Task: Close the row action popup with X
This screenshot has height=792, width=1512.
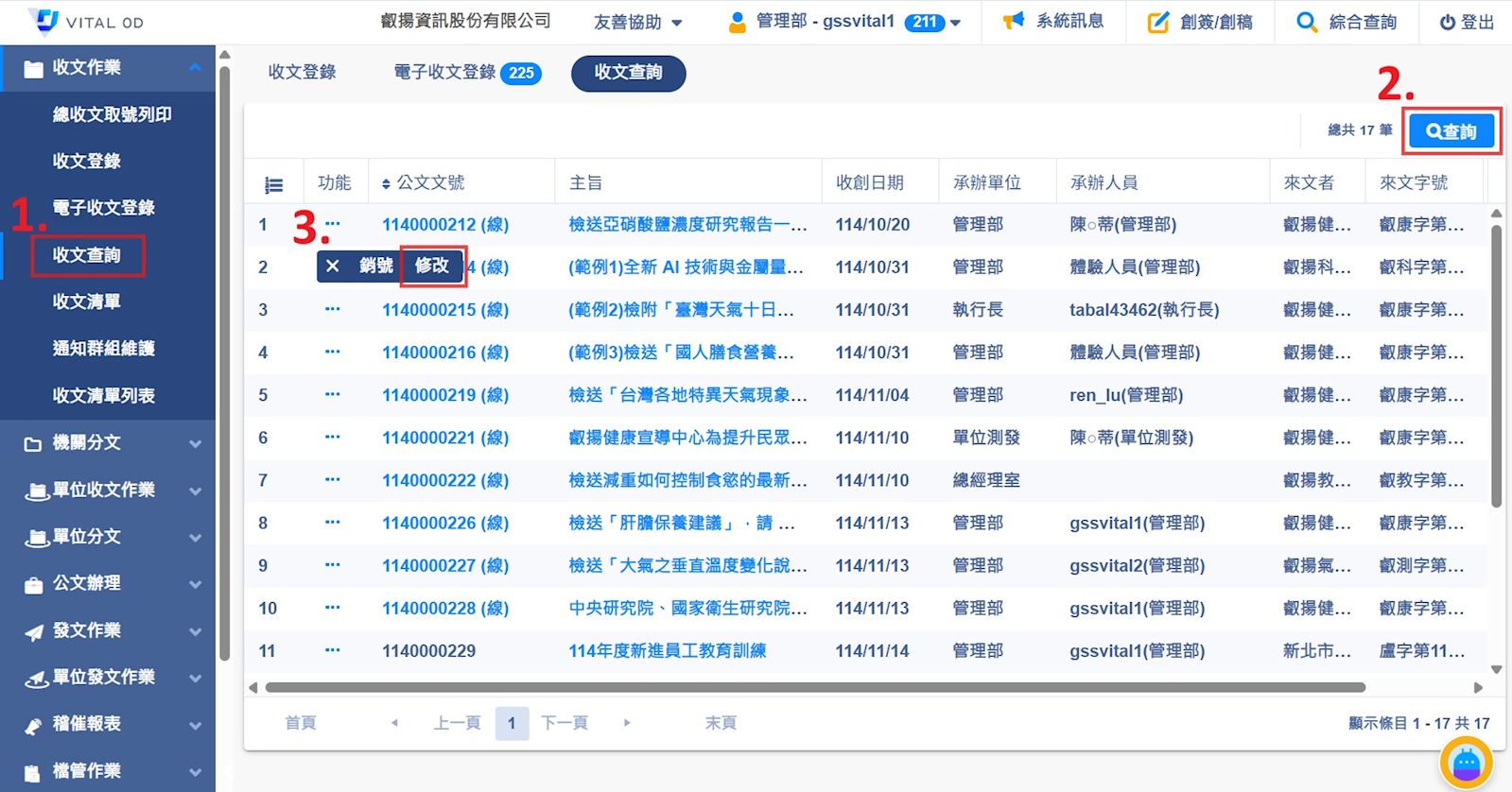Action: pos(332,267)
